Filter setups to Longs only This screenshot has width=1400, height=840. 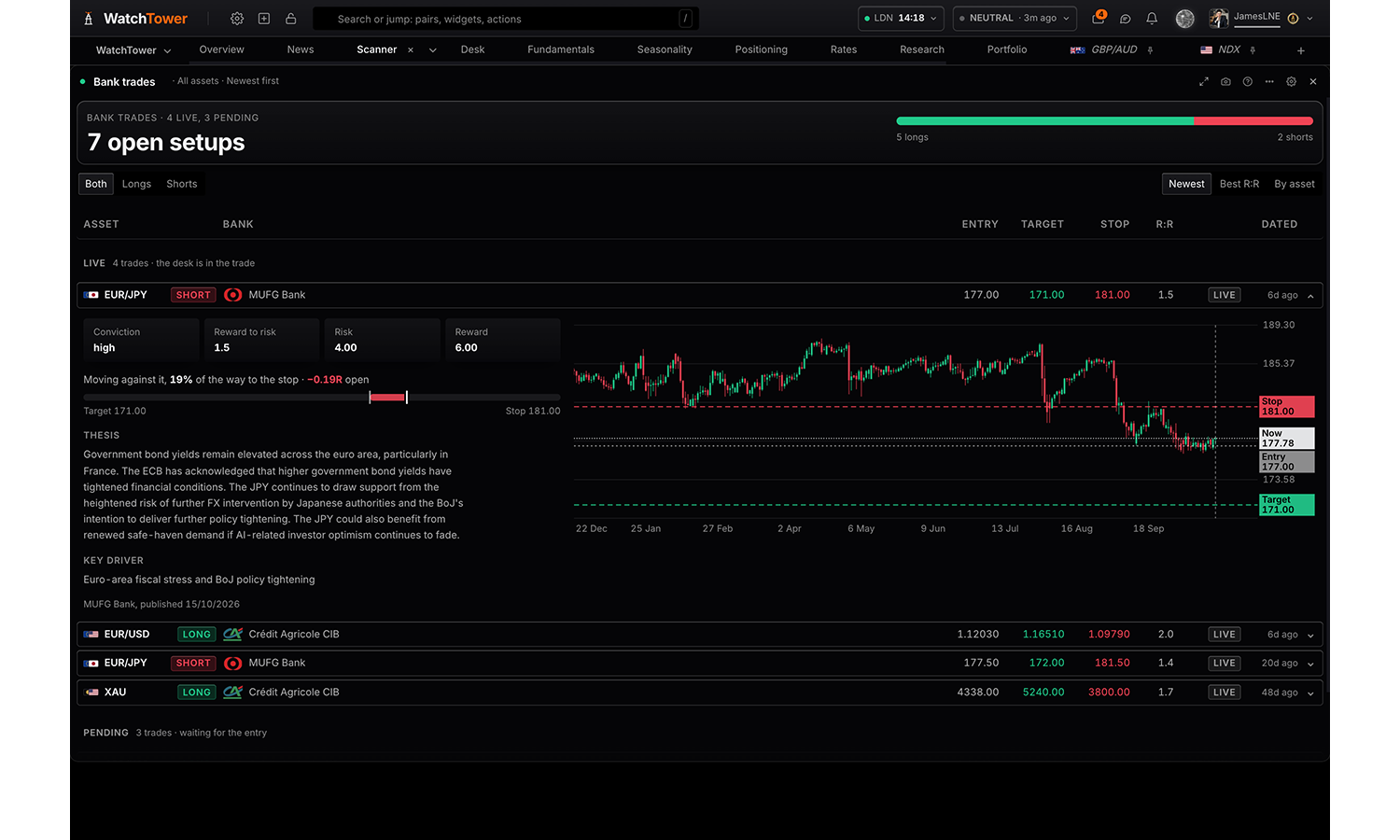coord(136,184)
